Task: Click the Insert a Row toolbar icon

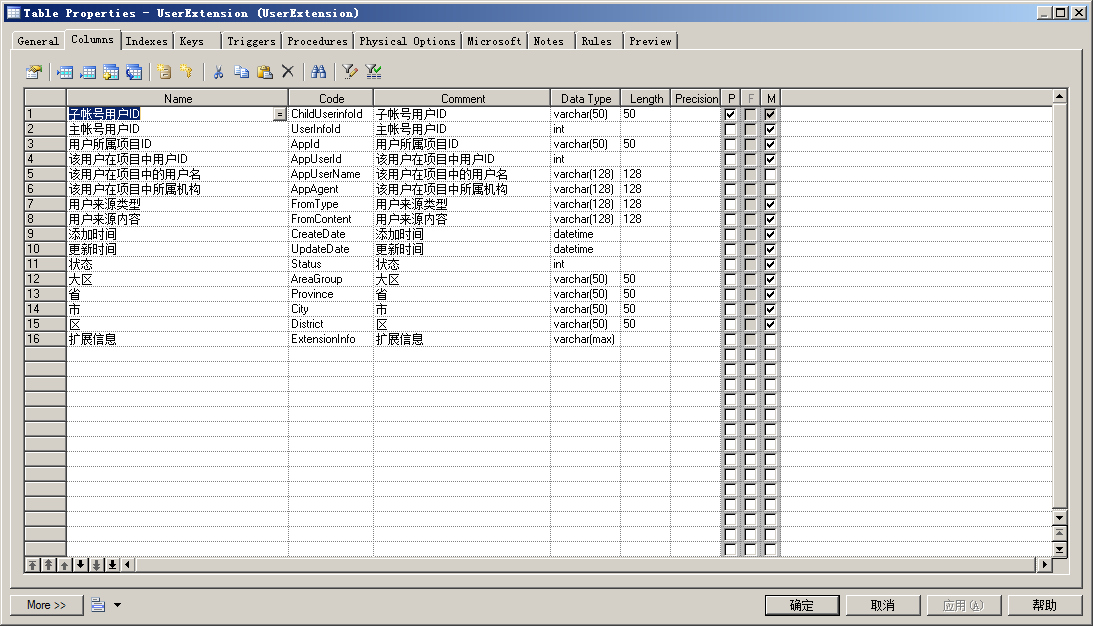Action: pos(65,72)
